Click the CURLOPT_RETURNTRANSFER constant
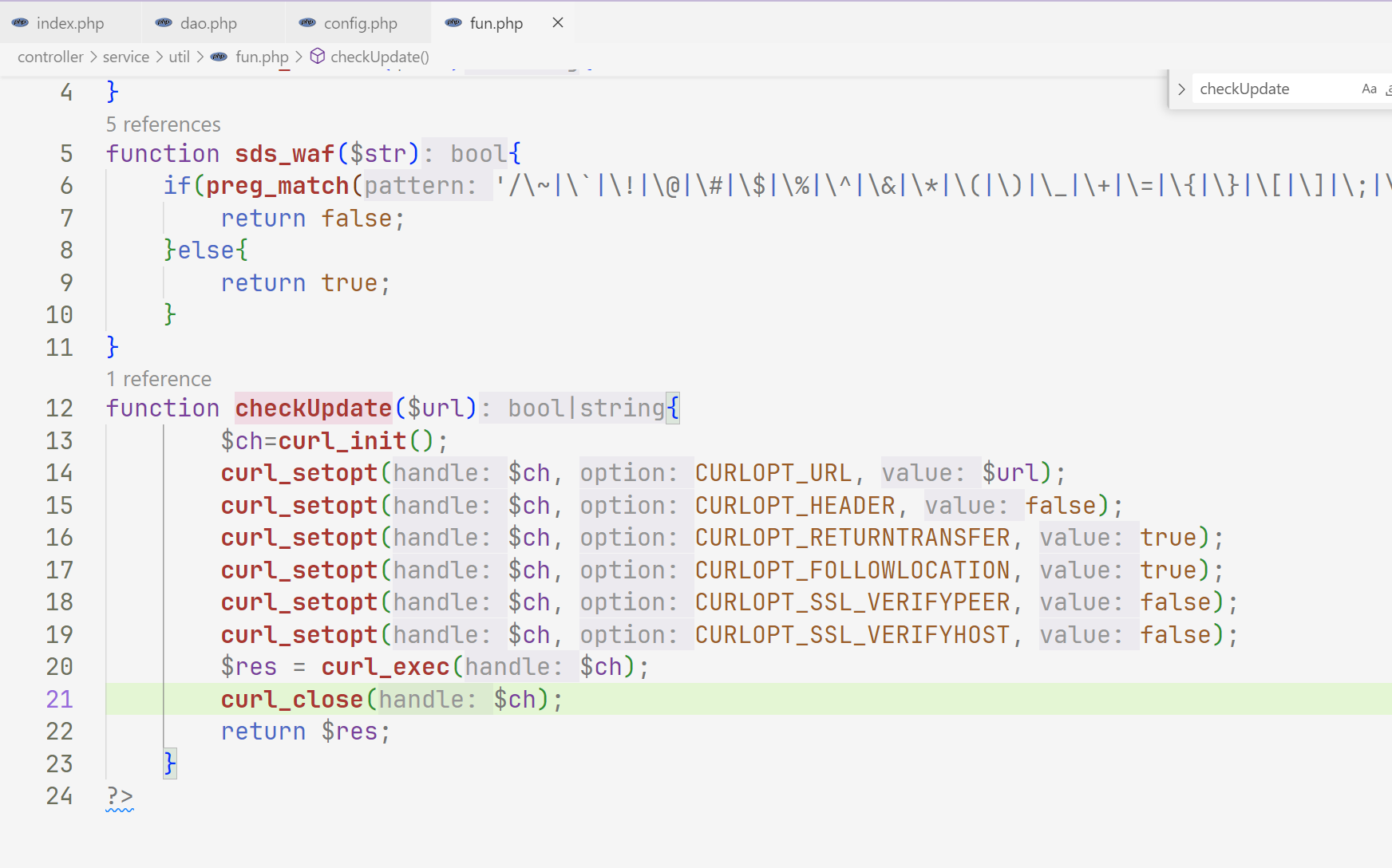1392x868 pixels. pyautogui.click(x=852, y=538)
